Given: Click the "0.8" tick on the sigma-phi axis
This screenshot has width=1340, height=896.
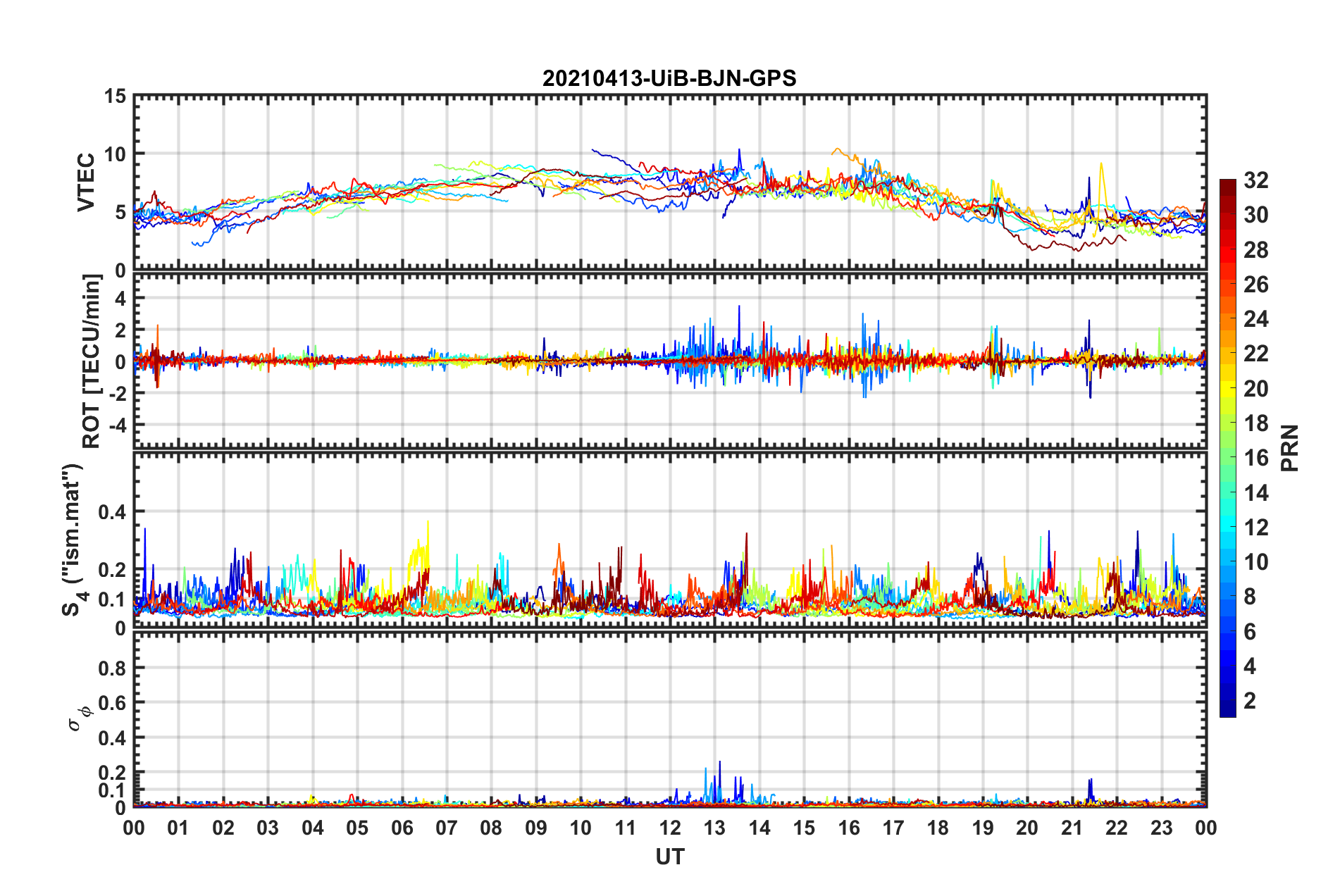Looking at the screenshot, I should (x=113, y=668).
